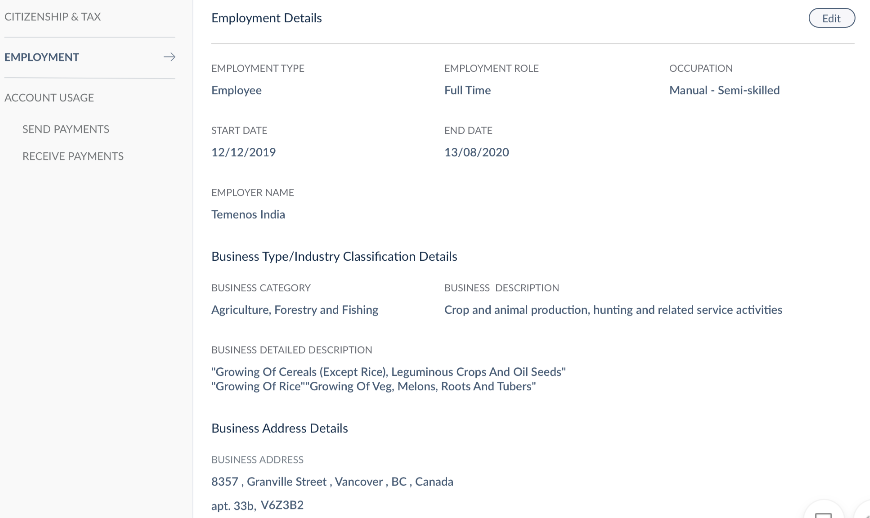This screenshot has height=518, width=870.
Task: Click the end date 13/08/2020
Action: [476, 152]
